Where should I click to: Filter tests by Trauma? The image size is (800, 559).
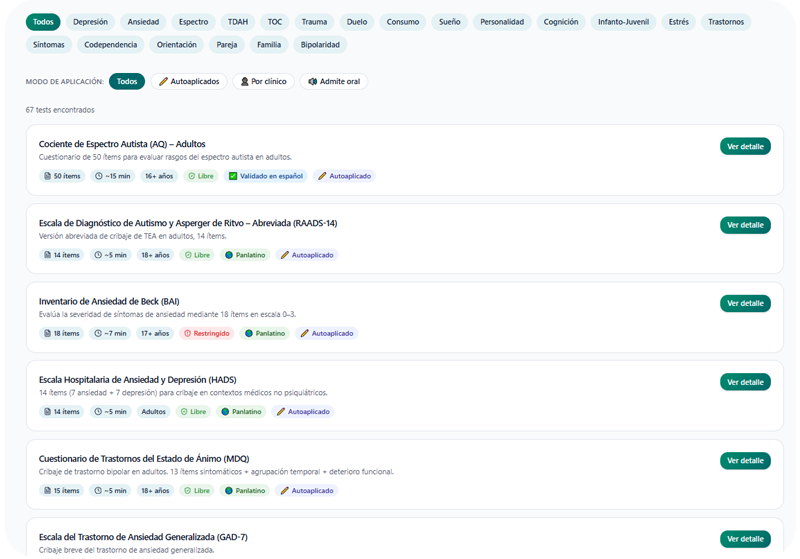click(x=314, y=22)
